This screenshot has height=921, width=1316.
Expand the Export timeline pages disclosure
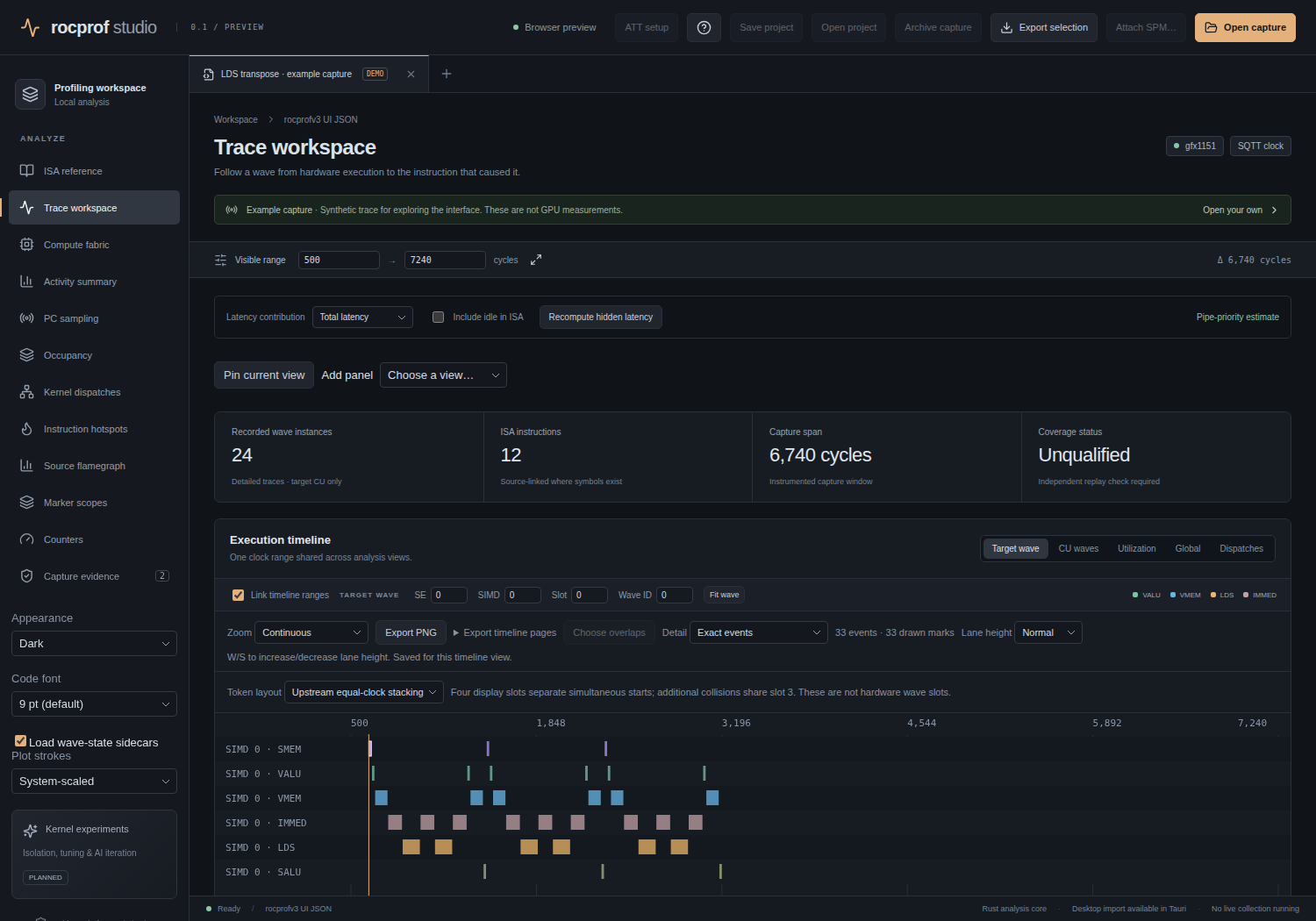pos(504,632)
